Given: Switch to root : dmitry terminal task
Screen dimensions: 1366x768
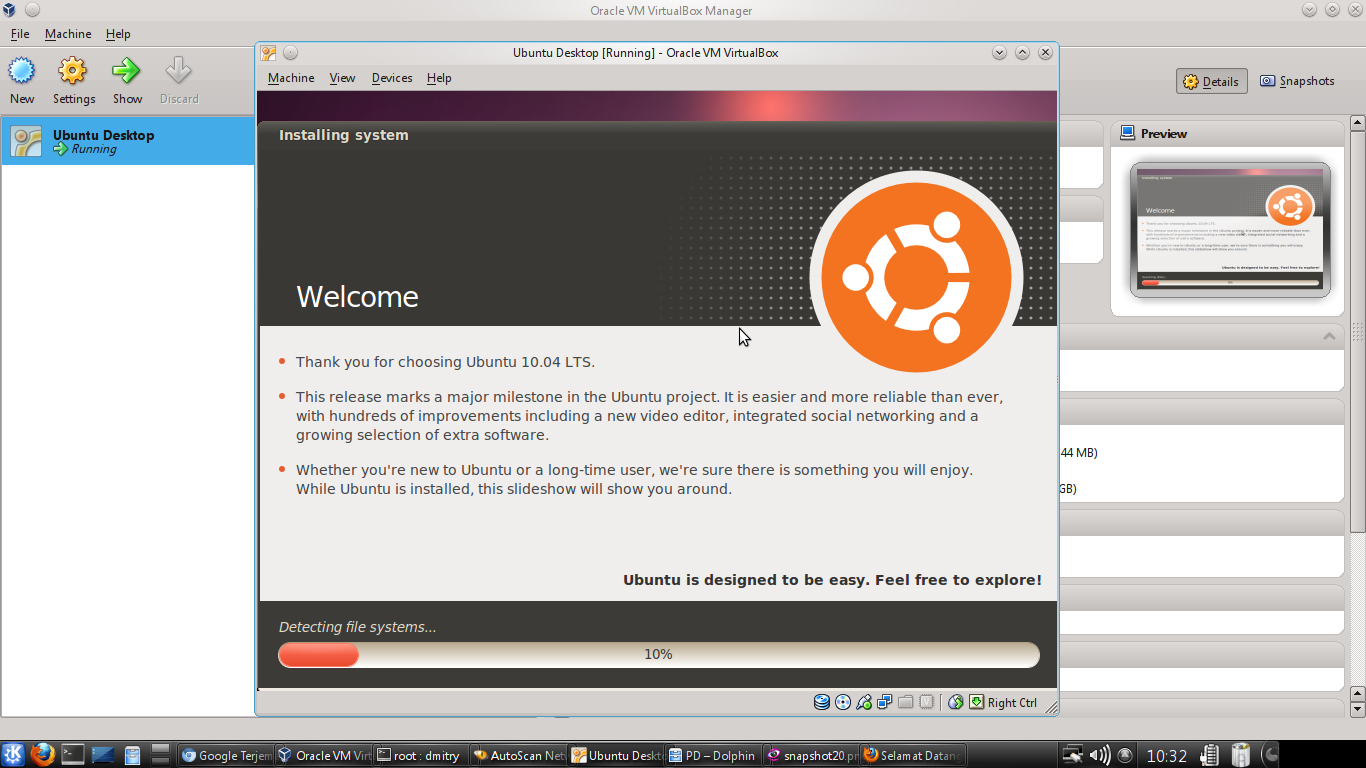Looking at the screenshot, I should click(x=420, y=756).
